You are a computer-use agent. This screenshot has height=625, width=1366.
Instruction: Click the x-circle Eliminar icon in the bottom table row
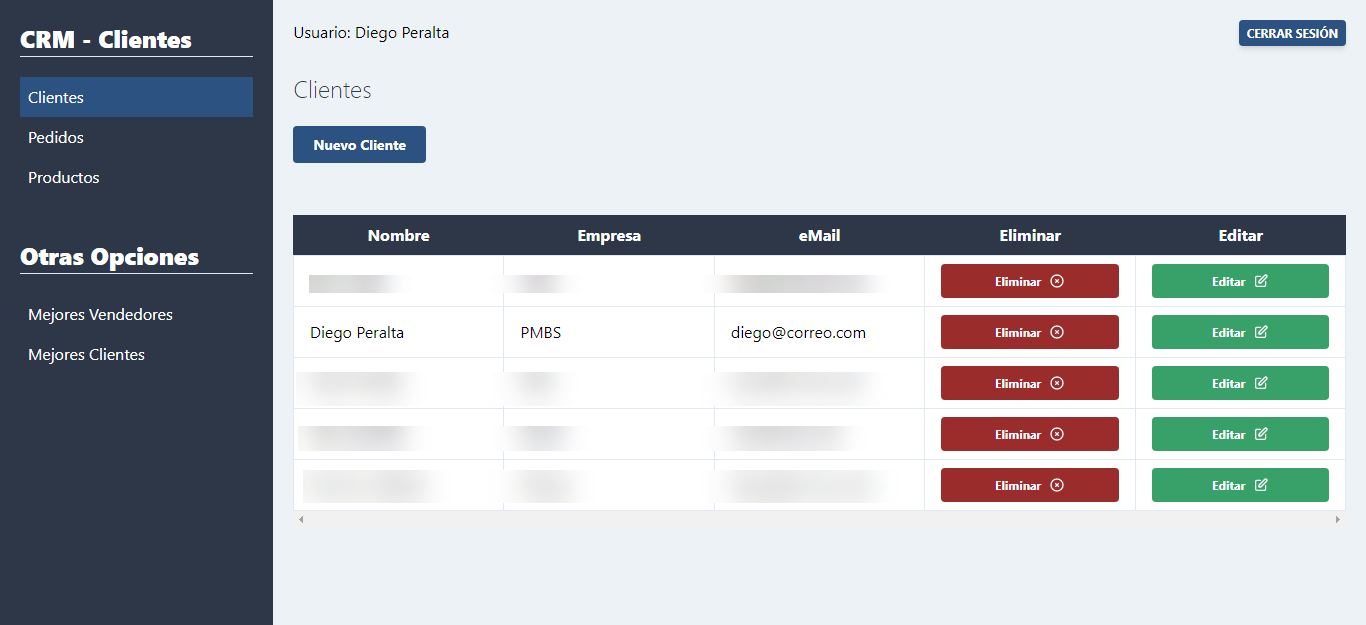pos(1057,485)
